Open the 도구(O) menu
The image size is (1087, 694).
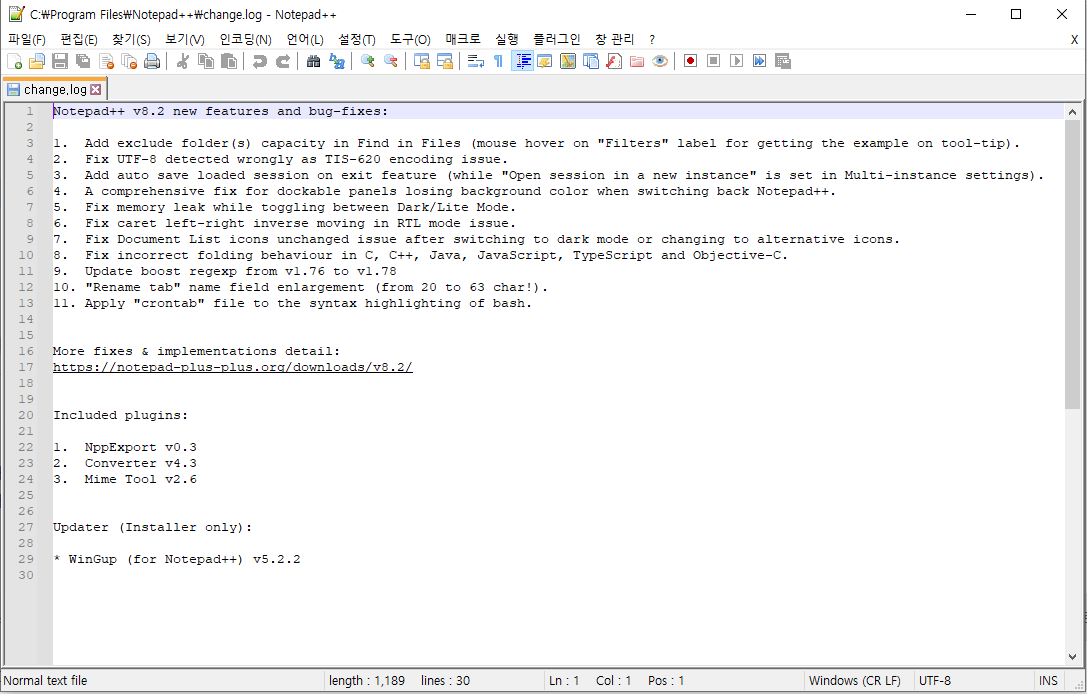410,40
